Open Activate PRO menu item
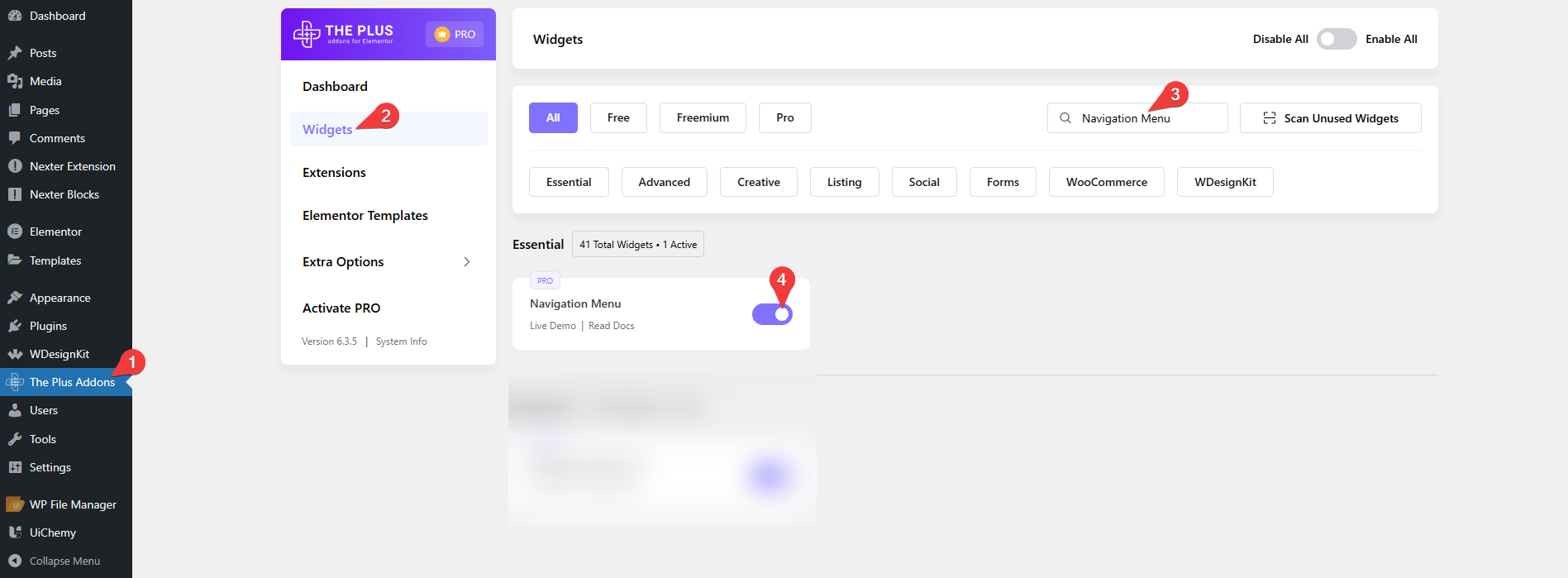1568x578 pixels. click(x=341, y=308)
